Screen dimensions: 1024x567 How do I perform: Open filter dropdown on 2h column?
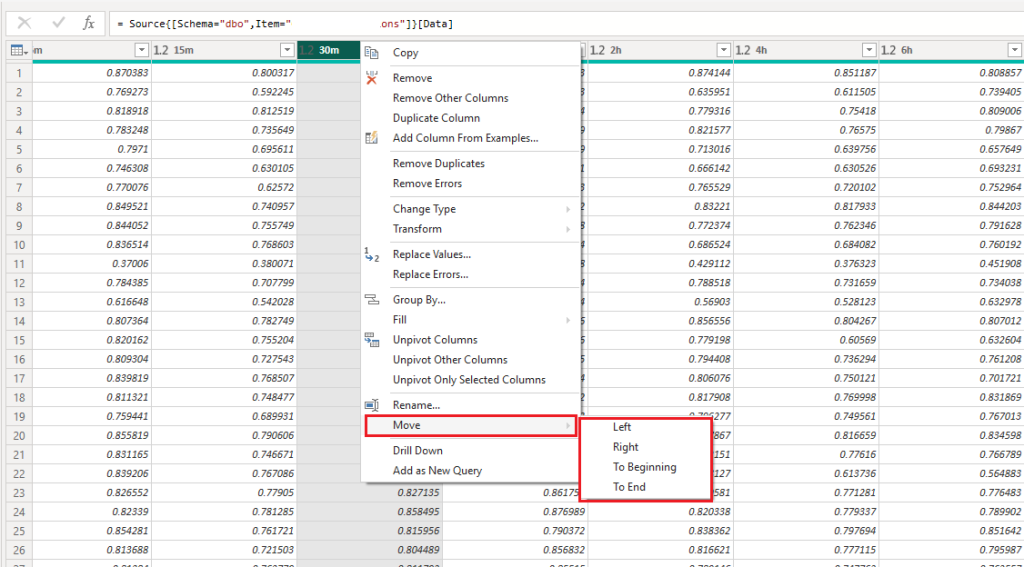pos(723,50)
